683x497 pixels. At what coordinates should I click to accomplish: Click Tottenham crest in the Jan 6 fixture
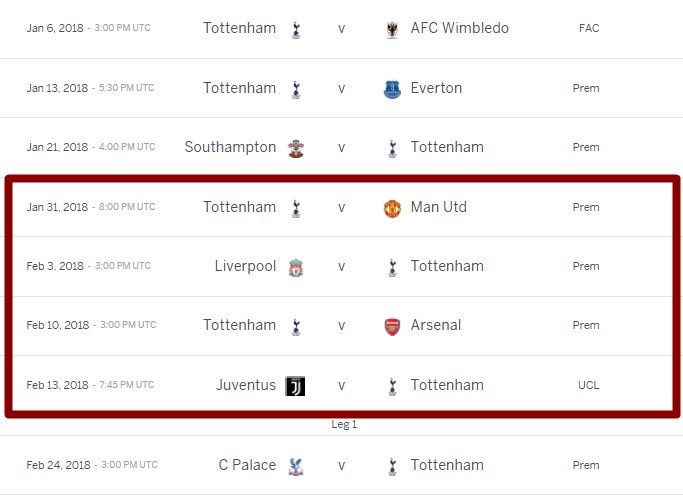[x=296, y=30]
